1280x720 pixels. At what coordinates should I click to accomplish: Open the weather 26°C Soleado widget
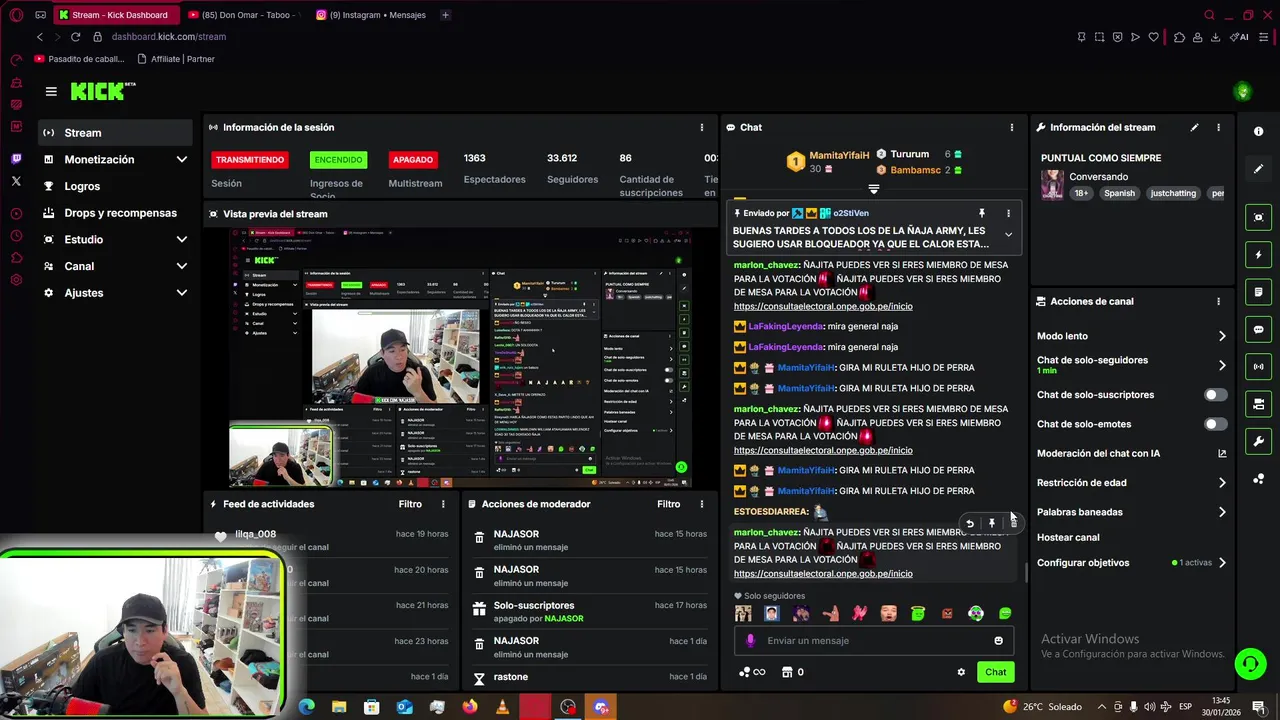[1042, 707]
